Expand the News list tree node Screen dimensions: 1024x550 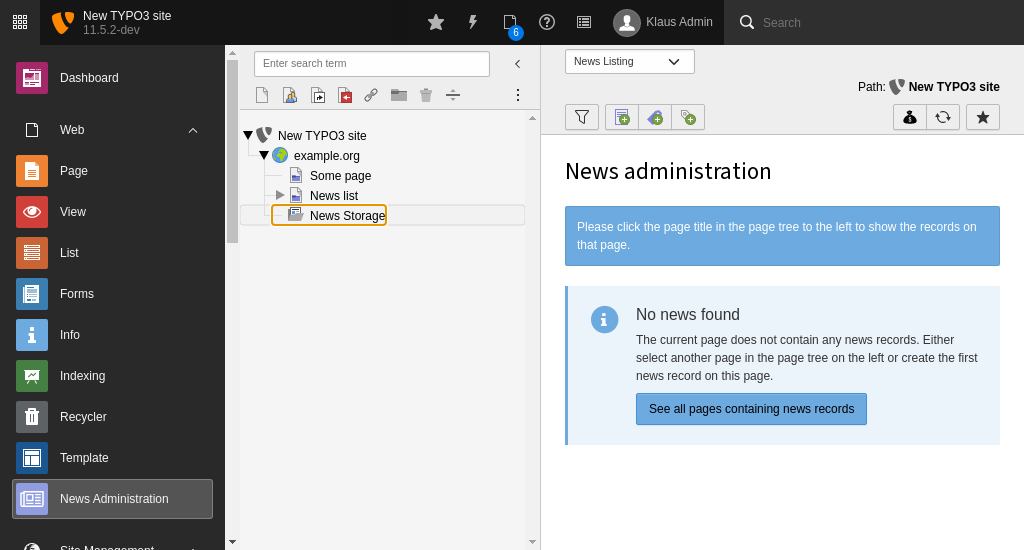tap(280, 195)
